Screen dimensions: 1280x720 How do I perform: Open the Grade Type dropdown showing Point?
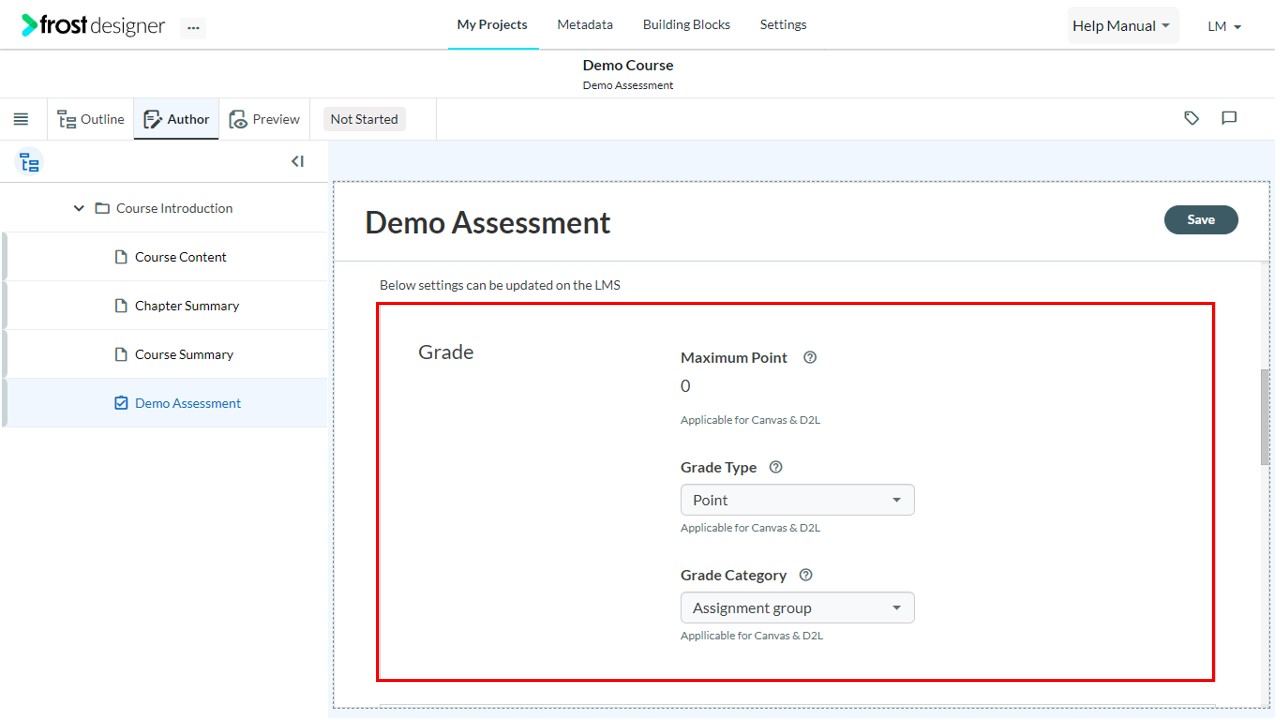point(797,500)
